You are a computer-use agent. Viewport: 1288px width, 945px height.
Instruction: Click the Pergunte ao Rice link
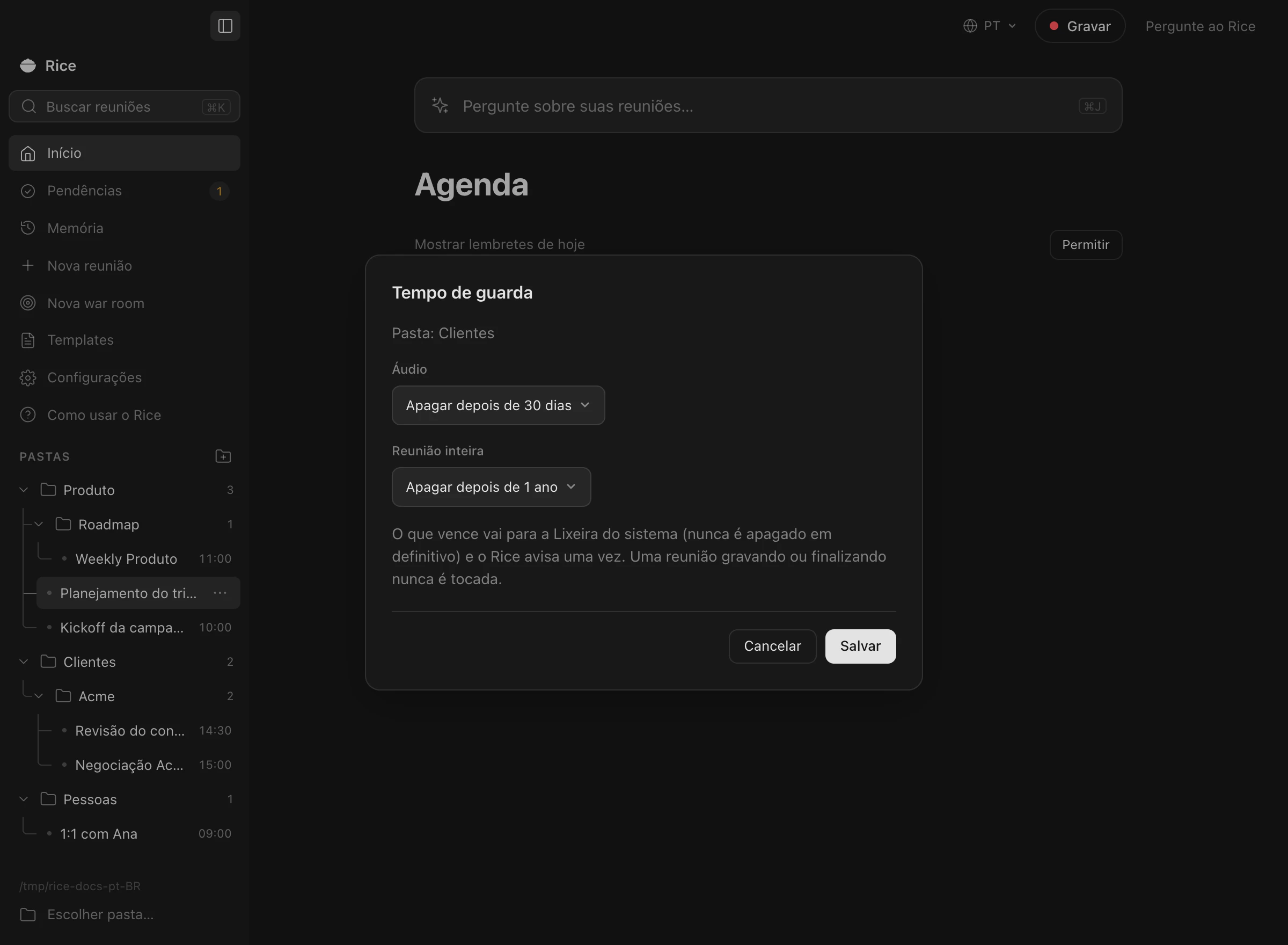(x=1200, y=26)
